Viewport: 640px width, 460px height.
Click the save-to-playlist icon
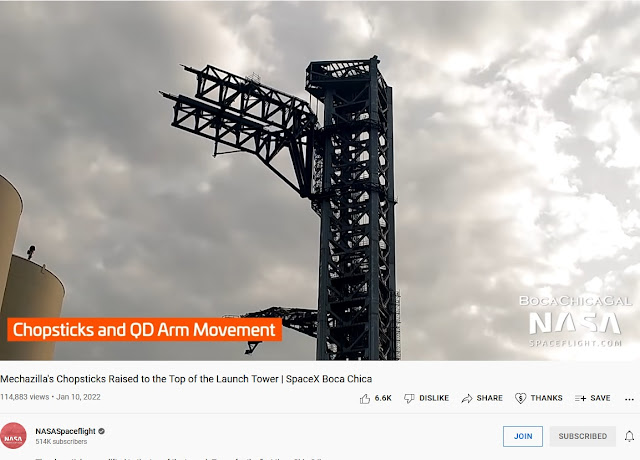pyautogui.click(x=580, y=398)
